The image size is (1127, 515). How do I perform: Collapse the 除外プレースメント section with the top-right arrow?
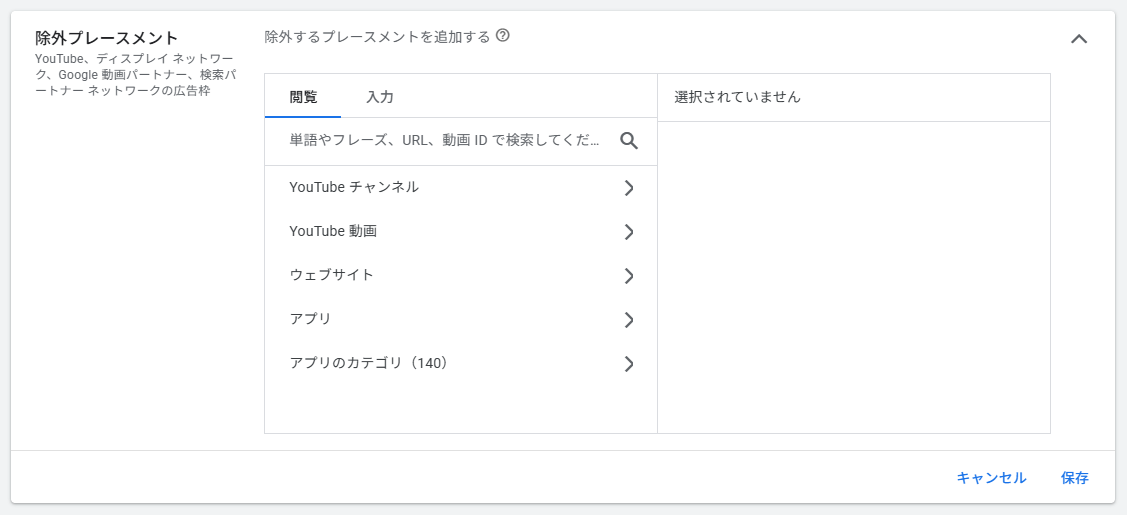[x=1079, y=39]
